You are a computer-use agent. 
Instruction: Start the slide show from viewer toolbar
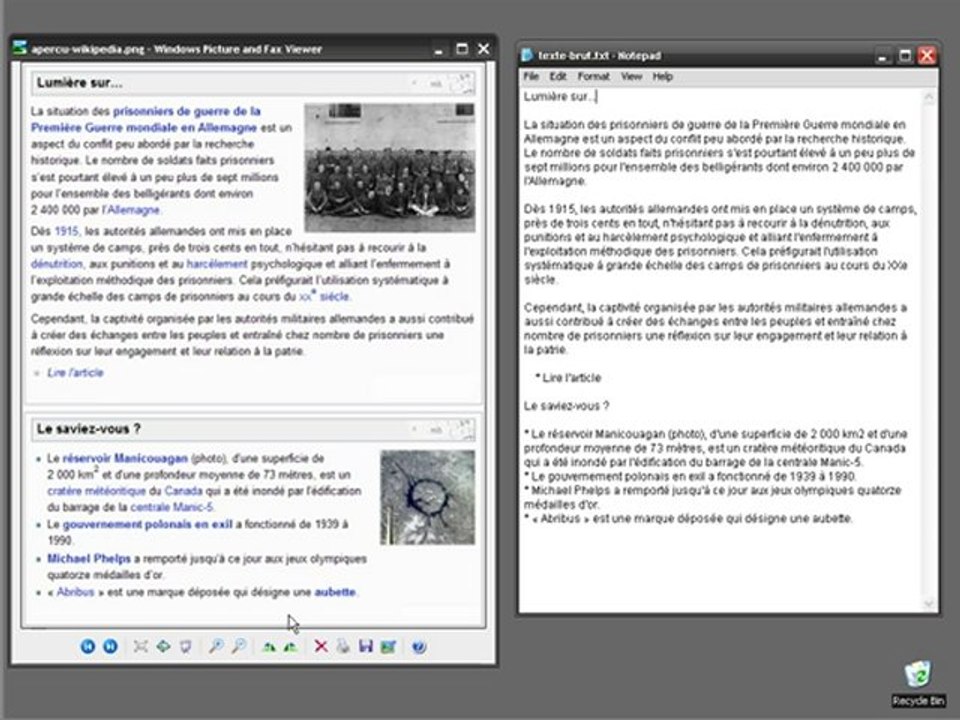point(186,646)
